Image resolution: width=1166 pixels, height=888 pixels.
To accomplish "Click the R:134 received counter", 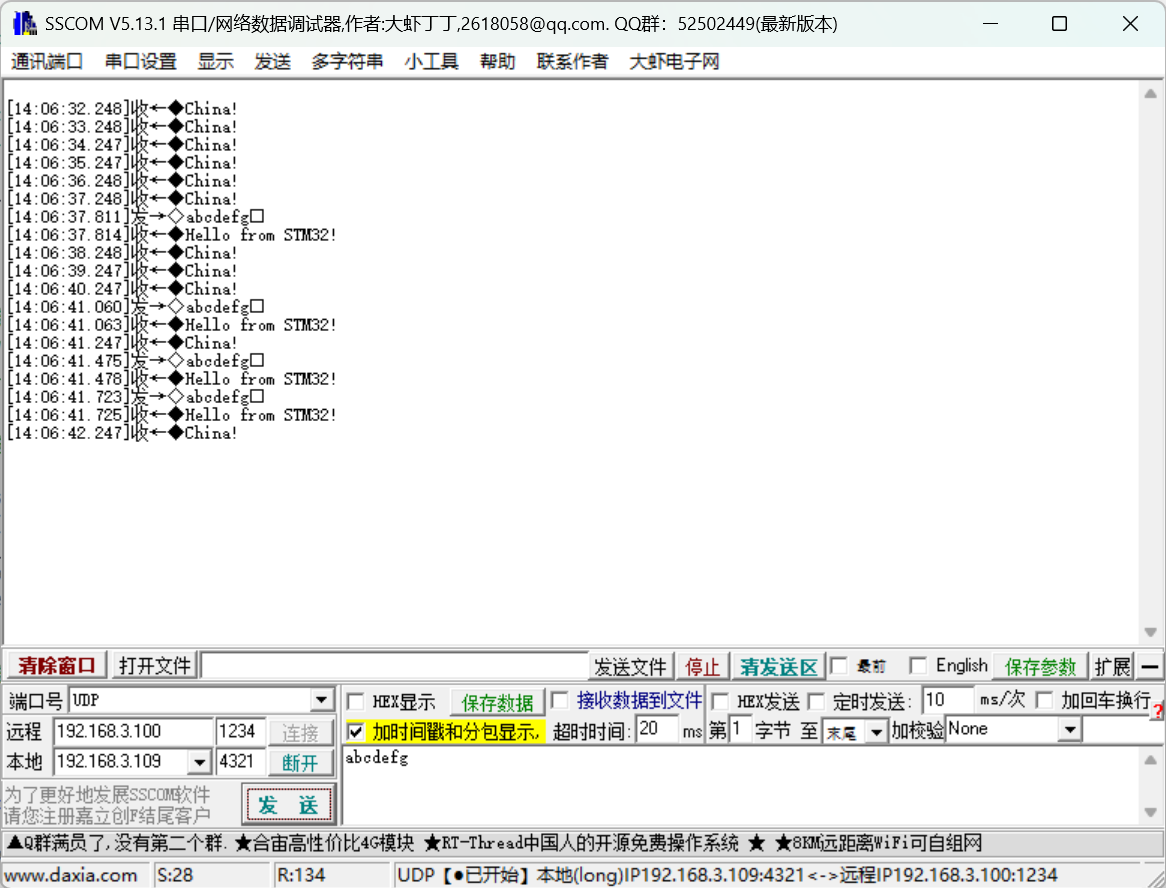I will pos(301,875).
